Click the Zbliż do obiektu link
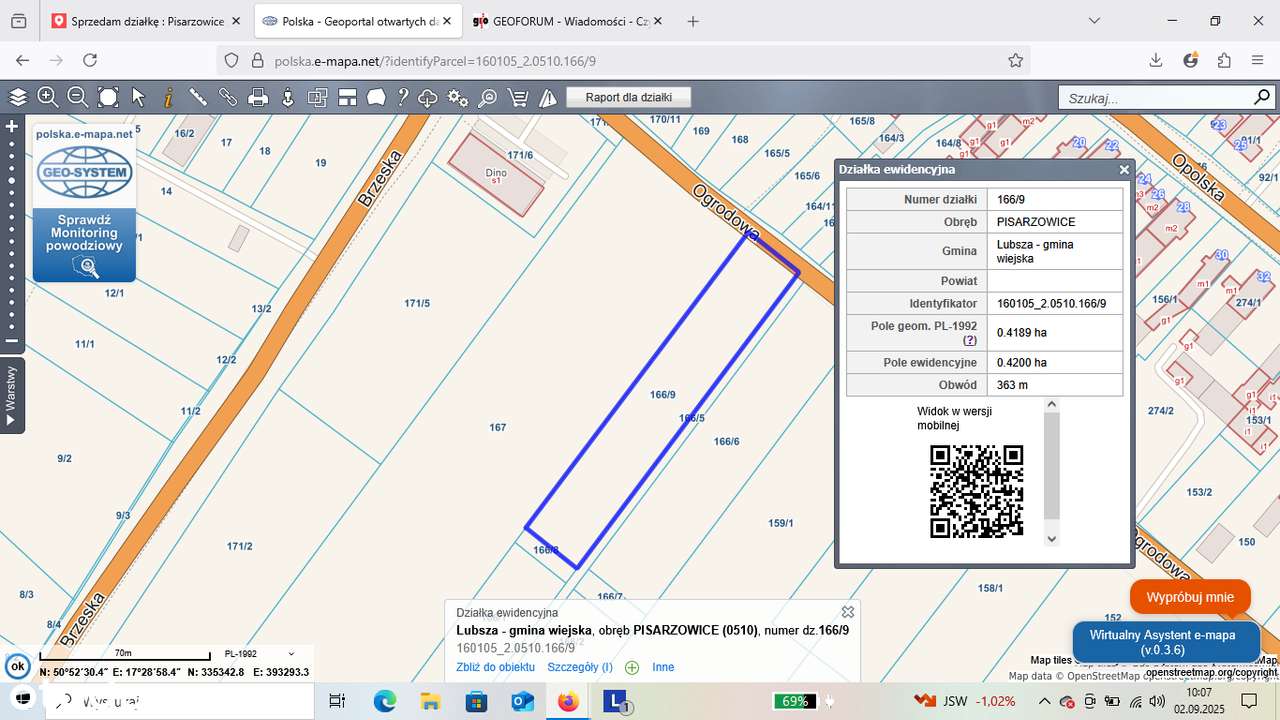The image size is (1280, 720). [x=496, y=667]
